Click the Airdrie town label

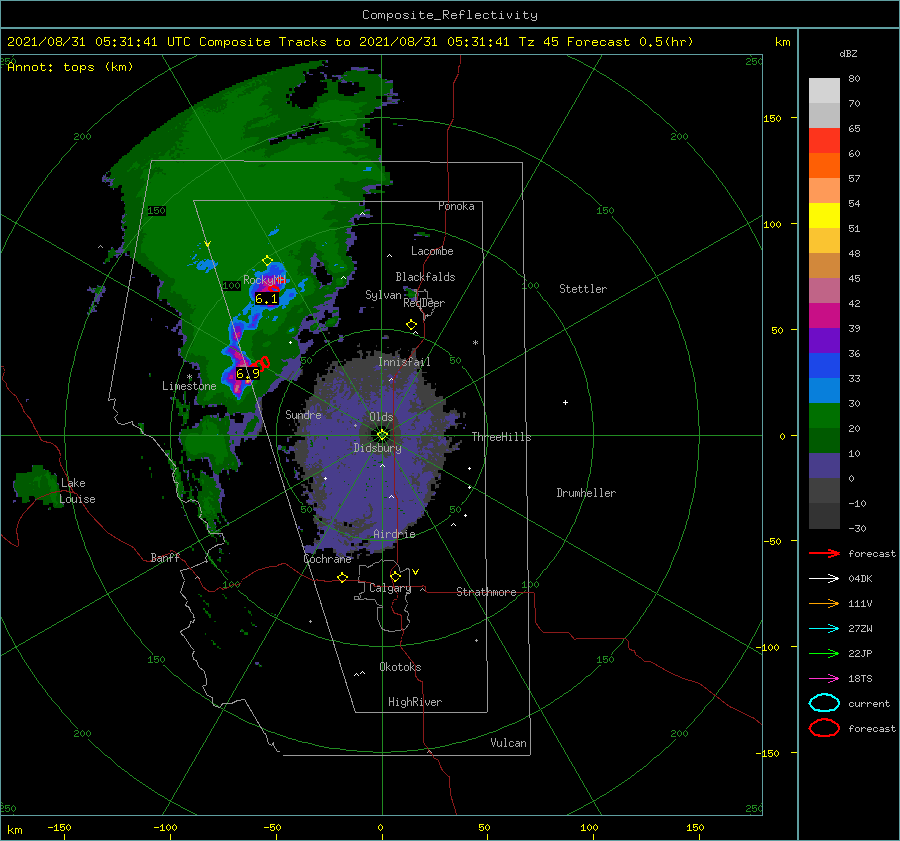tap(394, 534)
